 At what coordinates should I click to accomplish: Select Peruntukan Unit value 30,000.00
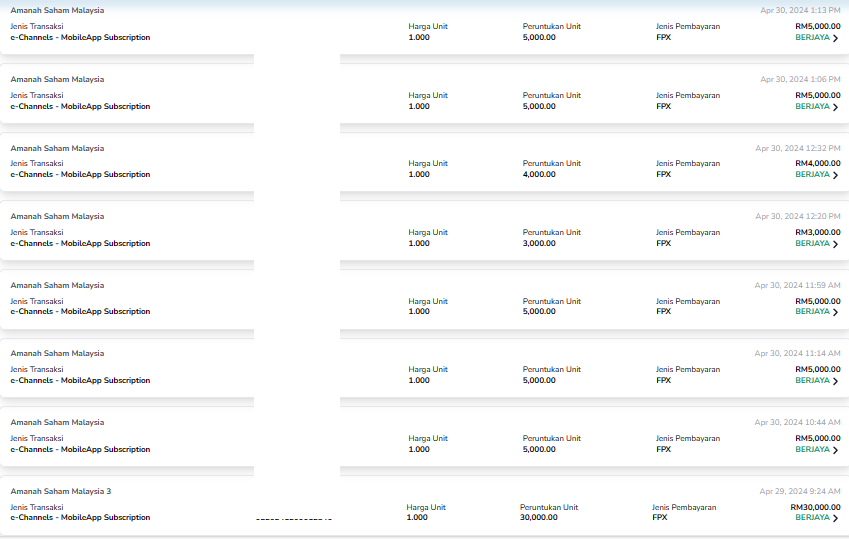[x=539, y=517]
